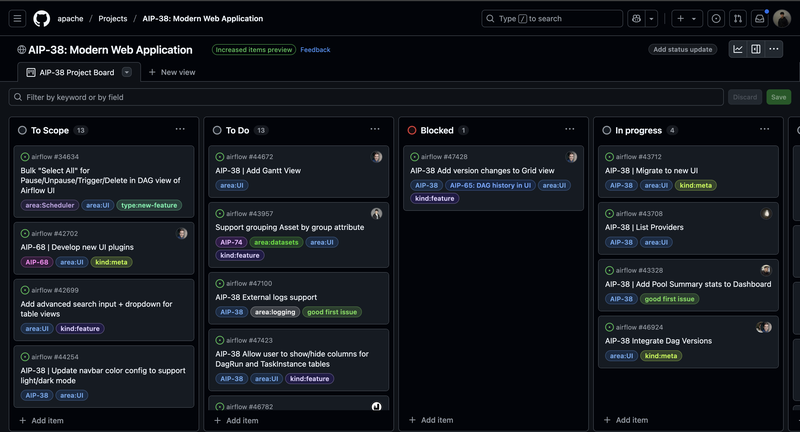This screenshot has height=432, width=800.
Task: Click Increased items preview badge
Action: [x=254, y=49]
